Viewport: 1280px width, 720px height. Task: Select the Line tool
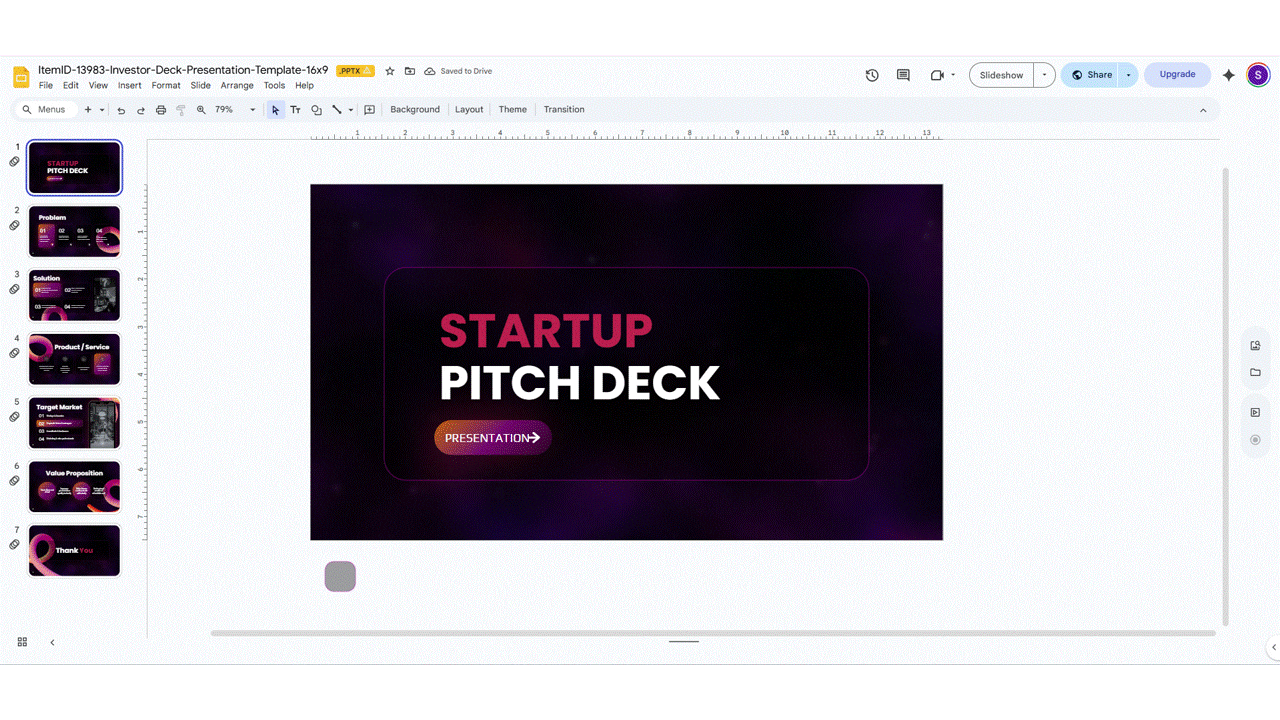pos(338,109)
